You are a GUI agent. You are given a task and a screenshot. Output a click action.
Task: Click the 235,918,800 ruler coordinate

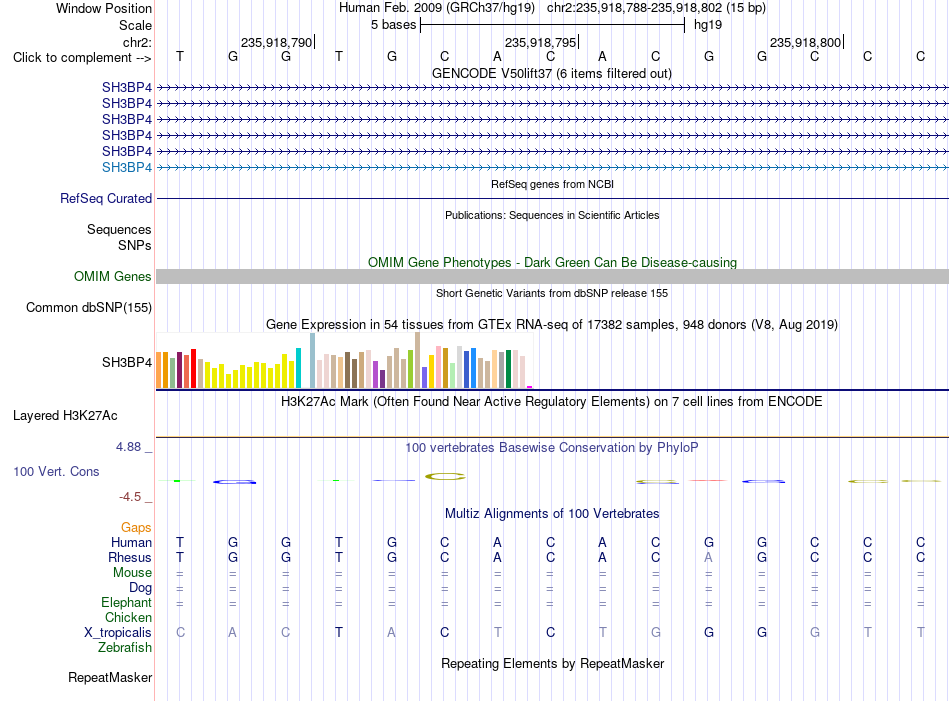pyautogui.click(x=805, y=42)
